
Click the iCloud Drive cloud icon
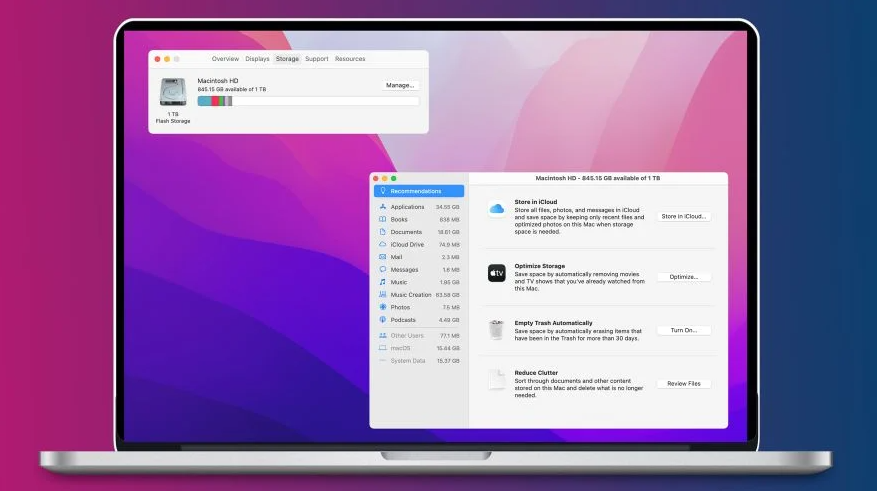(x=382, y=244)
